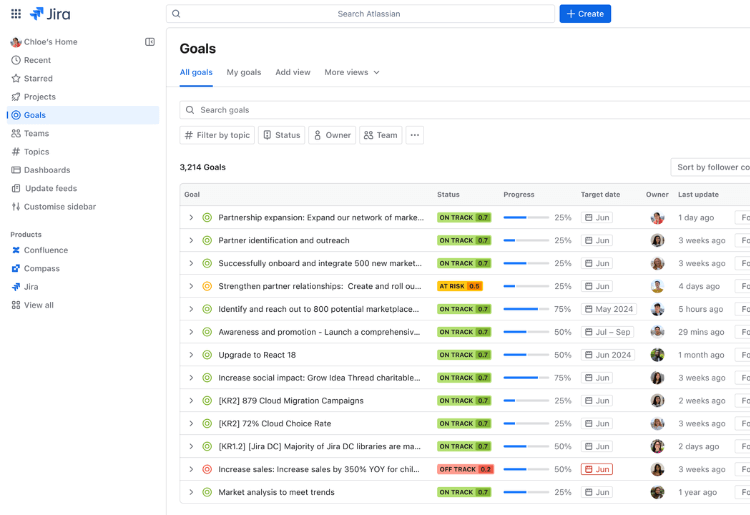Viewport: 750px width, 515px height.
Task: Toggle the Status filter button
Action: pyautogui.click(x=281, y=135)
